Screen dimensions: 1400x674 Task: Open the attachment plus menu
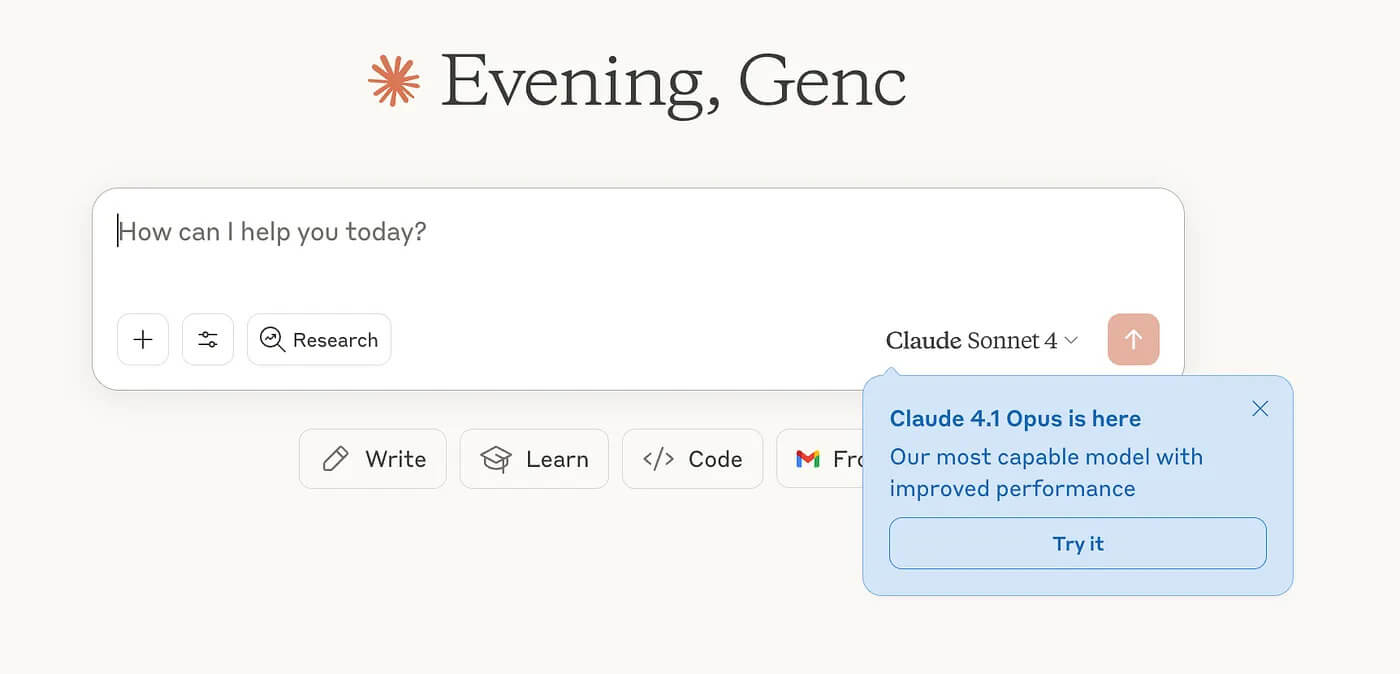tap(143, 340)
